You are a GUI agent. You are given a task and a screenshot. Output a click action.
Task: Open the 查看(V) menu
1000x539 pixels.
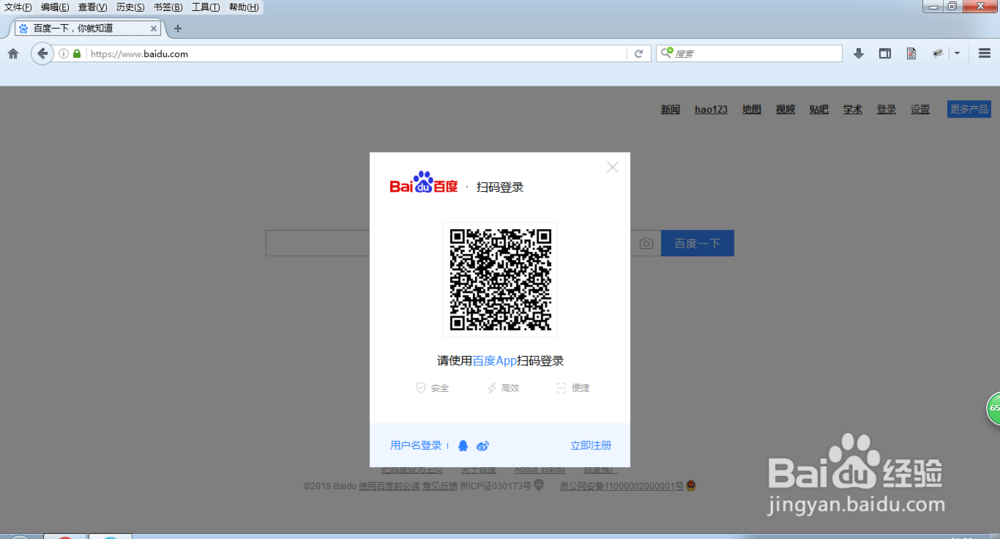(x=92, y=7)
